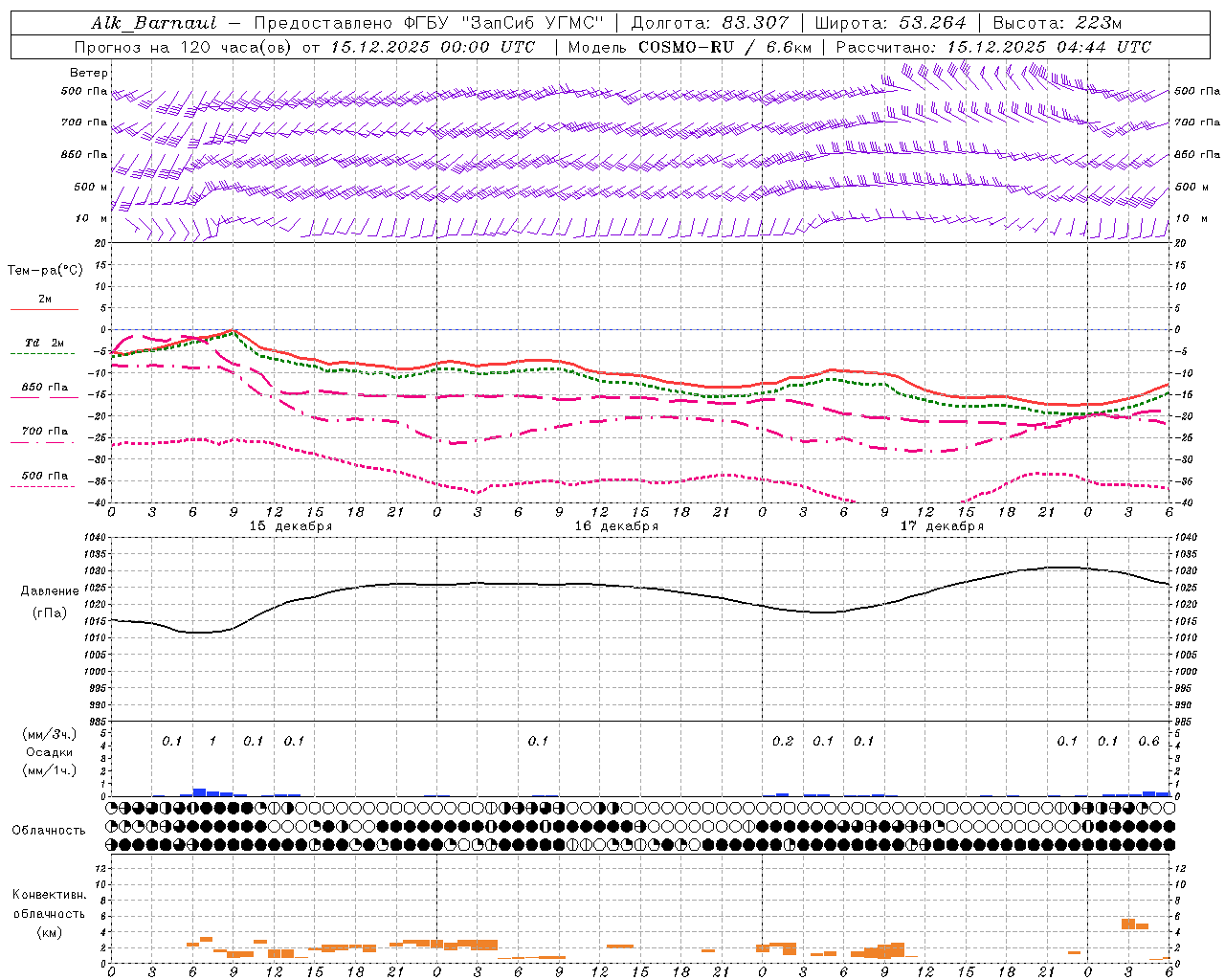Screen dimensions: 1225x980
Task: Click the 15 декабря date label
Action: pos(291,526)
